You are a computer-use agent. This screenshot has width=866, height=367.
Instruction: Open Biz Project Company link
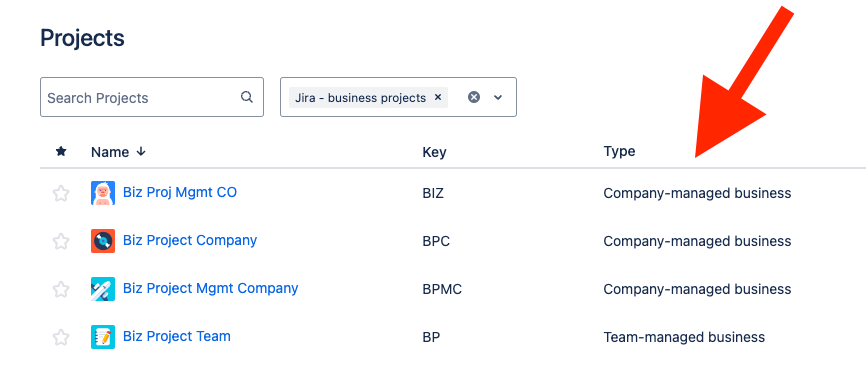pos(190,240)
